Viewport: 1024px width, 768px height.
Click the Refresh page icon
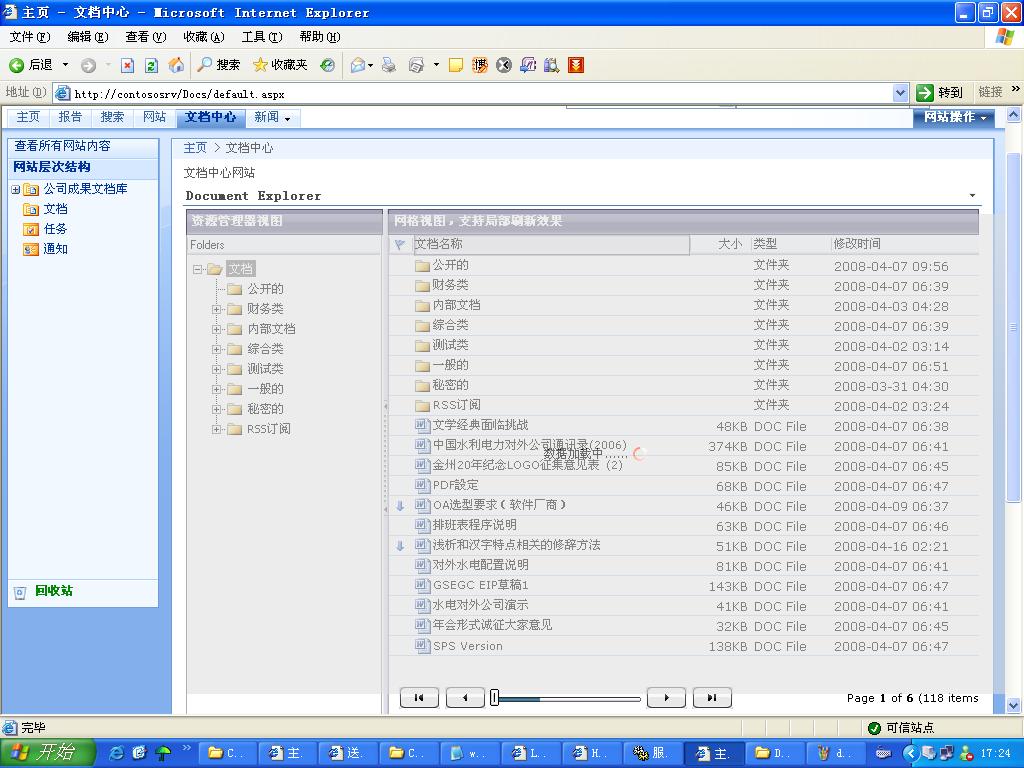(151, 65)
